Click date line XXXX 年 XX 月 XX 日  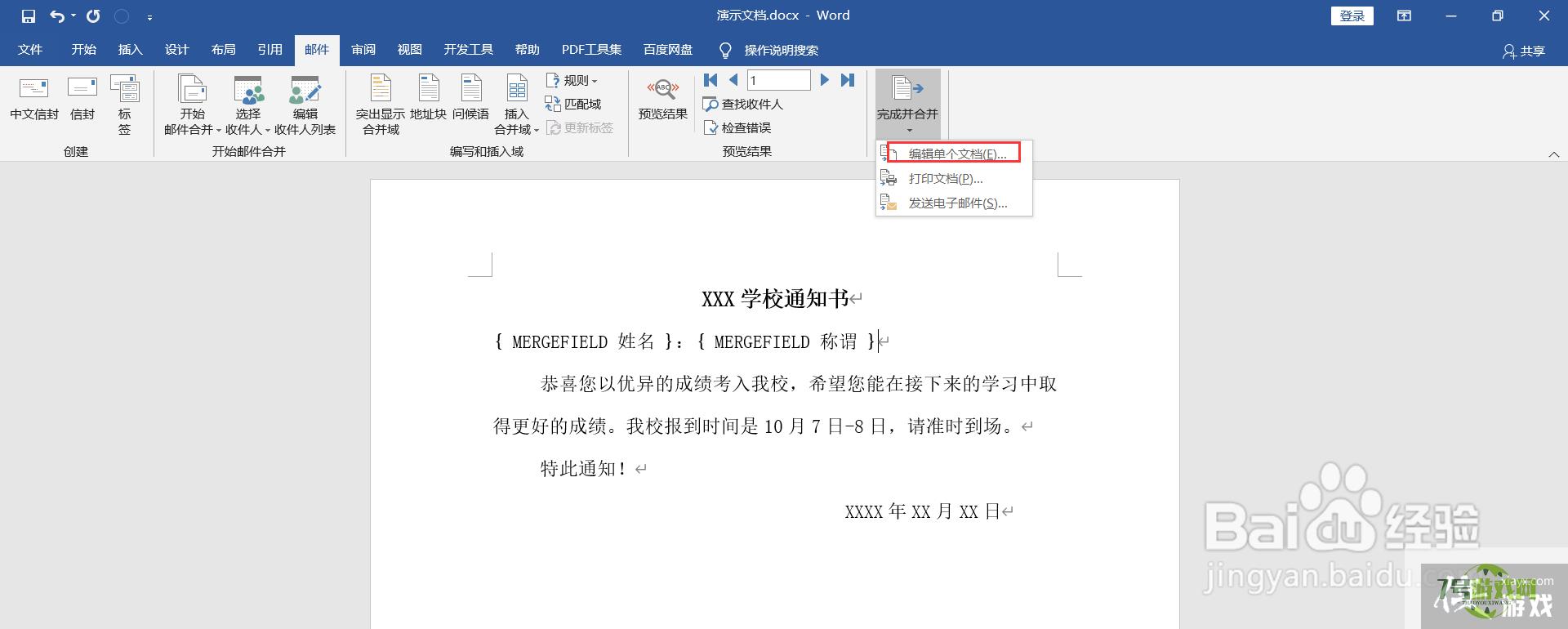[x=923, y=511]
